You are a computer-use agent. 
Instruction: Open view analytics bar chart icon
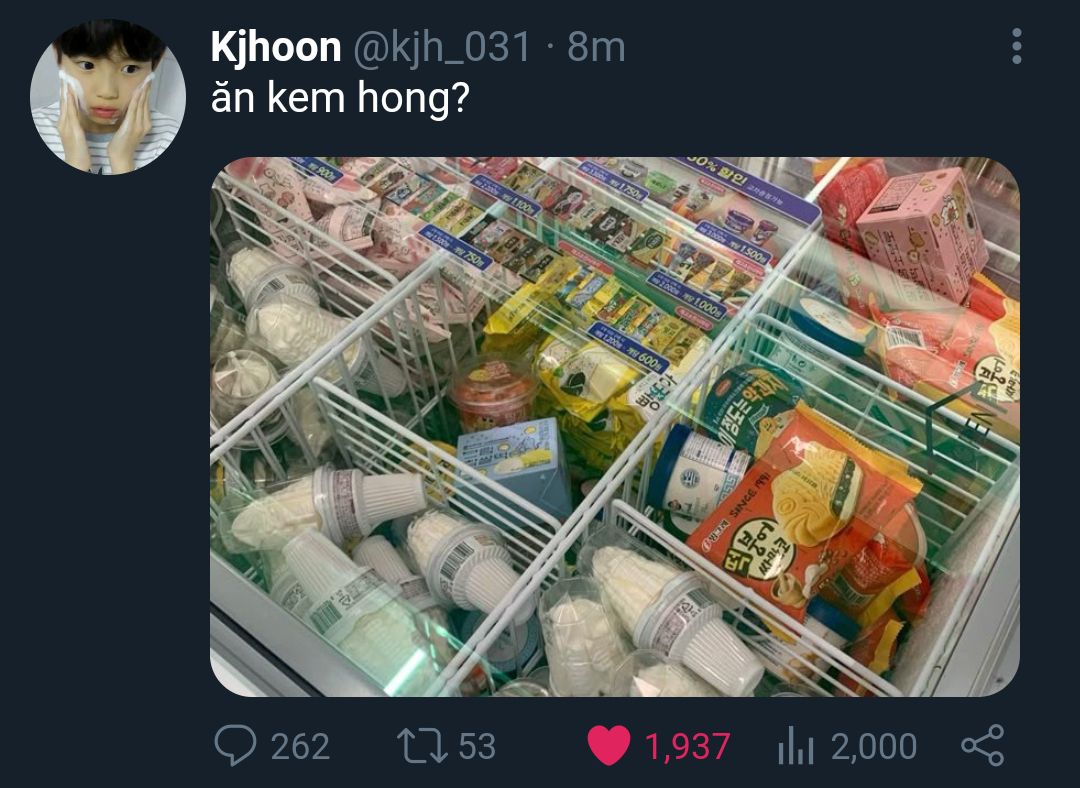pyautogui.click(x=796, y=746)
